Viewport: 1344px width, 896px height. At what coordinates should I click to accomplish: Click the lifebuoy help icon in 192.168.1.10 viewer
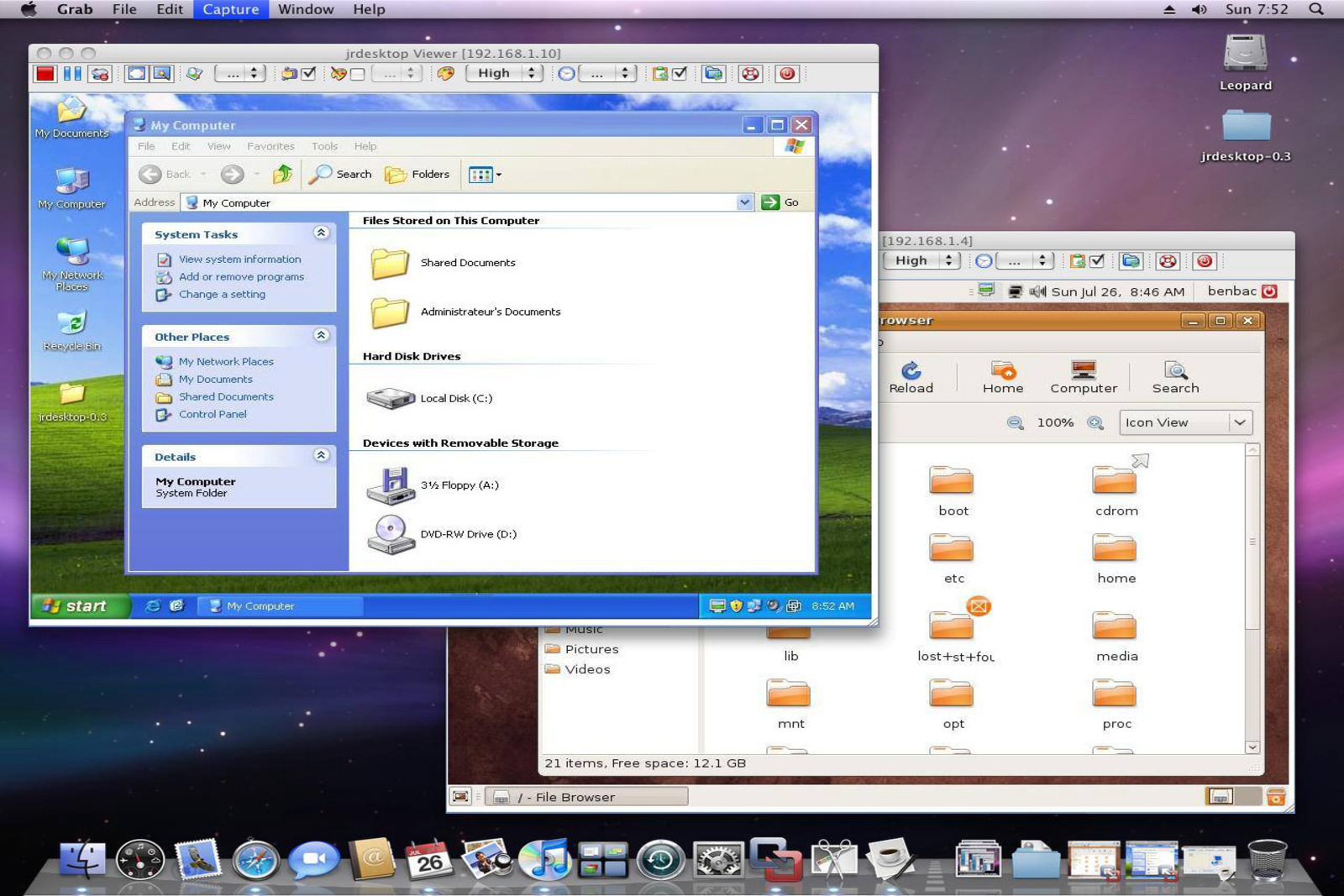click(750, 74)
